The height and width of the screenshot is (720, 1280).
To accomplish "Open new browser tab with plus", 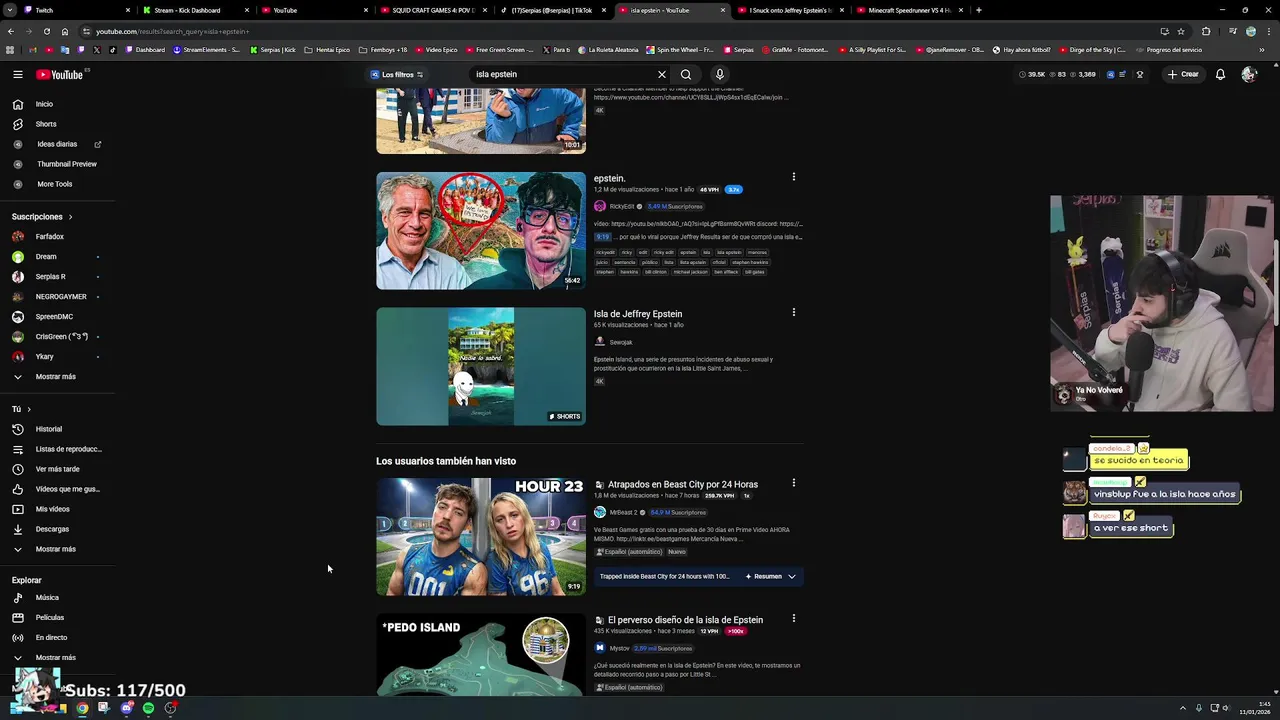I will [x=978, y=10].
